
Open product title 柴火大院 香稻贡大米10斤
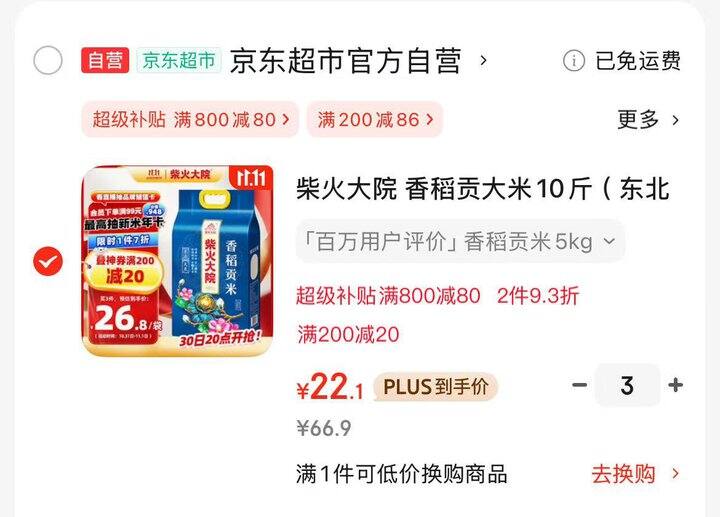(483, 188)
